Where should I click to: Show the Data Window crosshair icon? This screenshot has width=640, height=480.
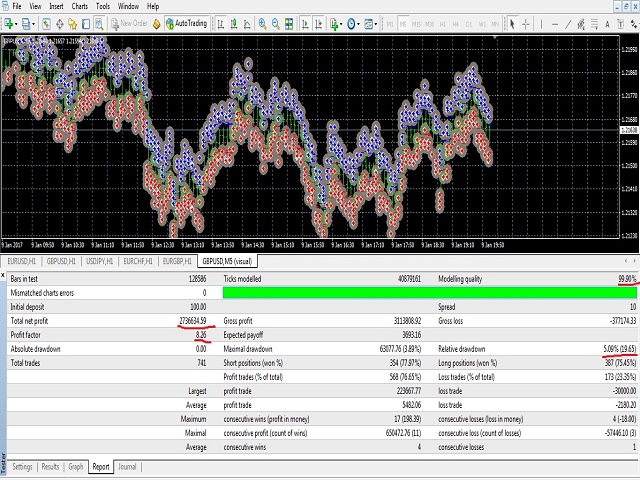pyautogui.click(x=60, y=24)
